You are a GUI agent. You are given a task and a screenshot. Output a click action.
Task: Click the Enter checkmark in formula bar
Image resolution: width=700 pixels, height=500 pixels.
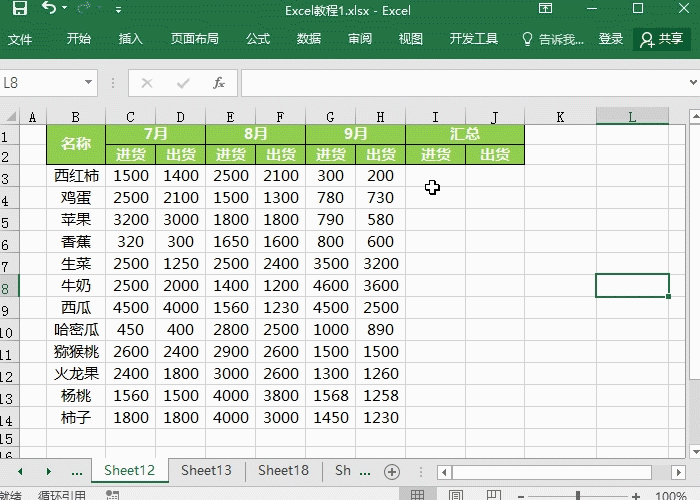182,83
